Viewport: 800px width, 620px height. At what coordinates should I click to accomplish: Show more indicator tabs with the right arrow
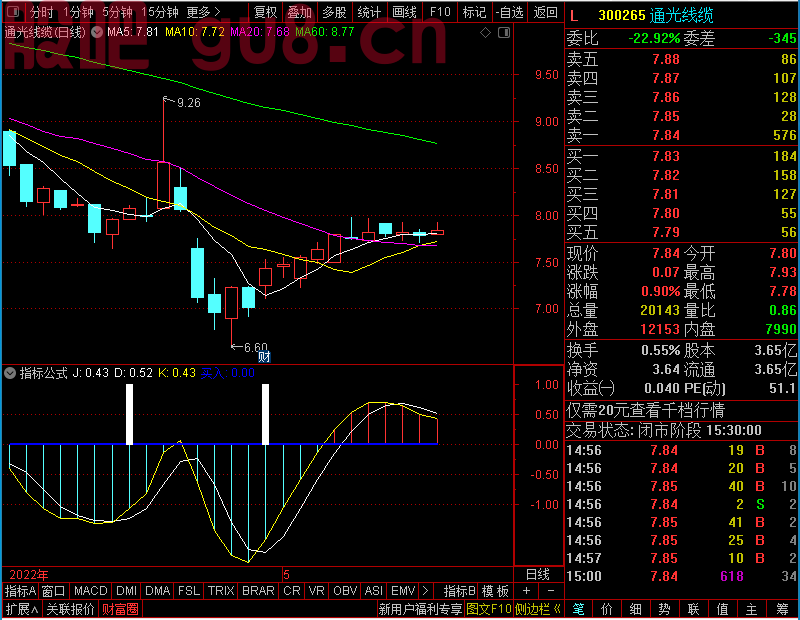(x=426, y=591)
